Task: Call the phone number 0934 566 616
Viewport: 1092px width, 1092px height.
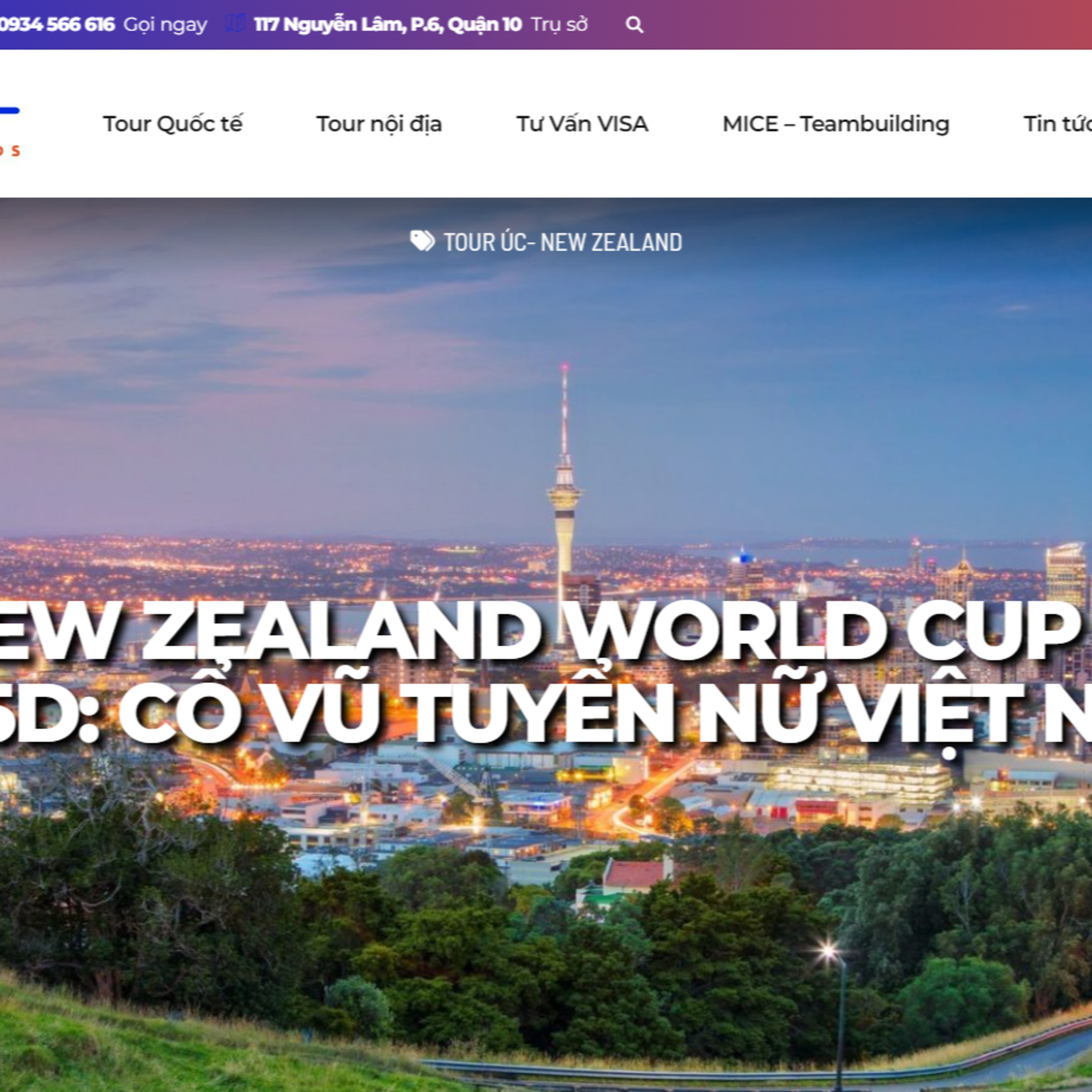Action: (56, 25)
